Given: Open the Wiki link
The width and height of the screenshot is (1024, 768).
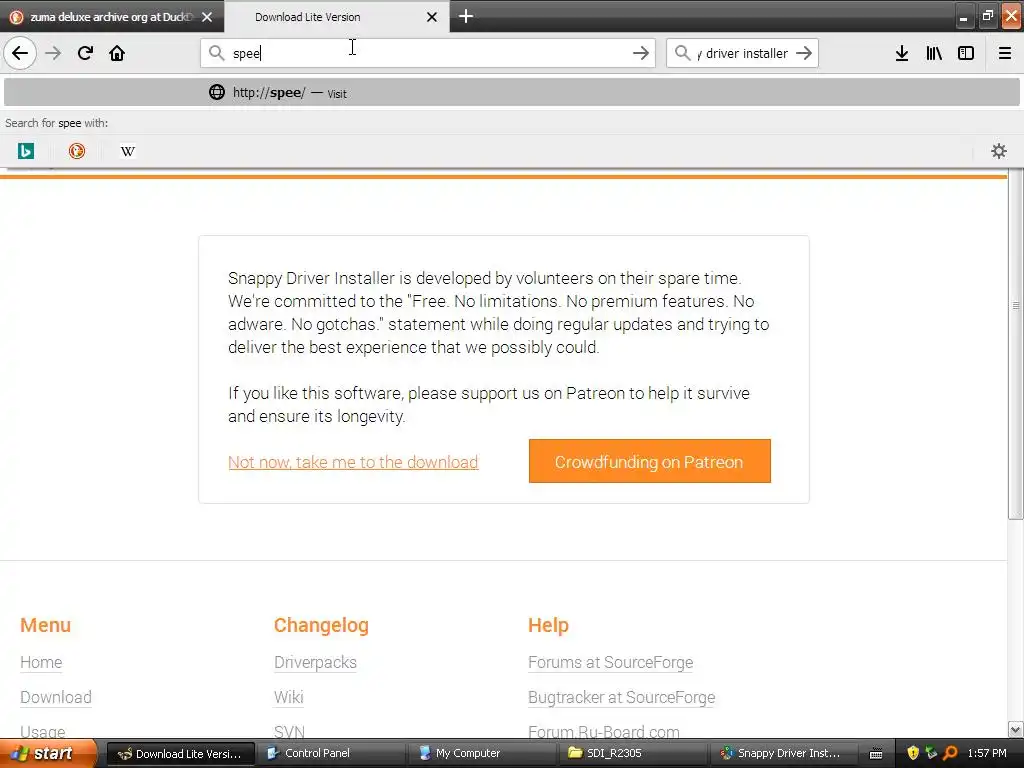Looking at the screenshot, I should point(289,697).
